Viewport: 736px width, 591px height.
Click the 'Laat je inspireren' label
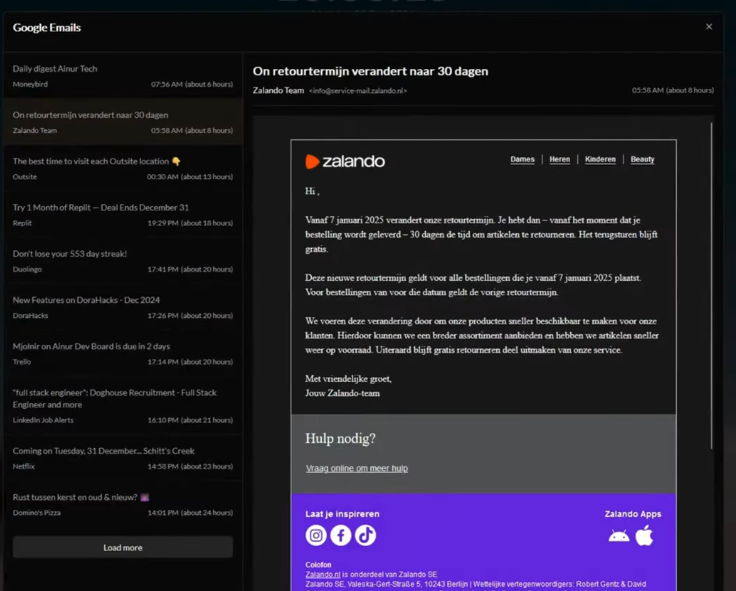pos(342,514)
